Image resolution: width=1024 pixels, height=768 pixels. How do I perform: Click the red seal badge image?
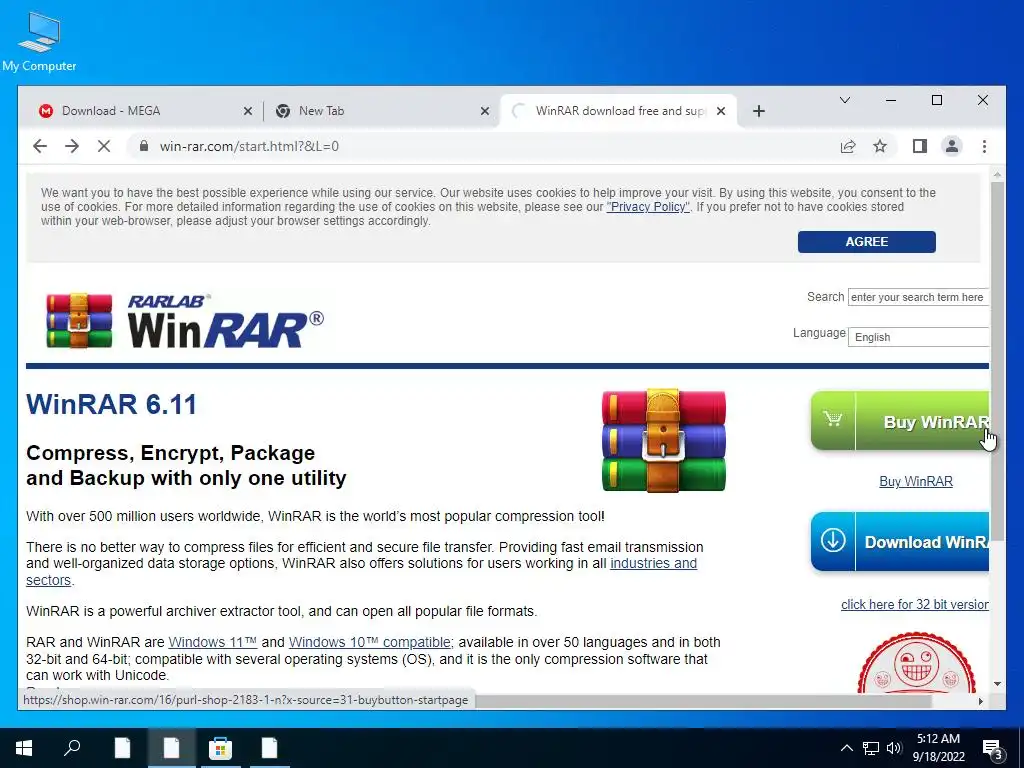[916, 663]
